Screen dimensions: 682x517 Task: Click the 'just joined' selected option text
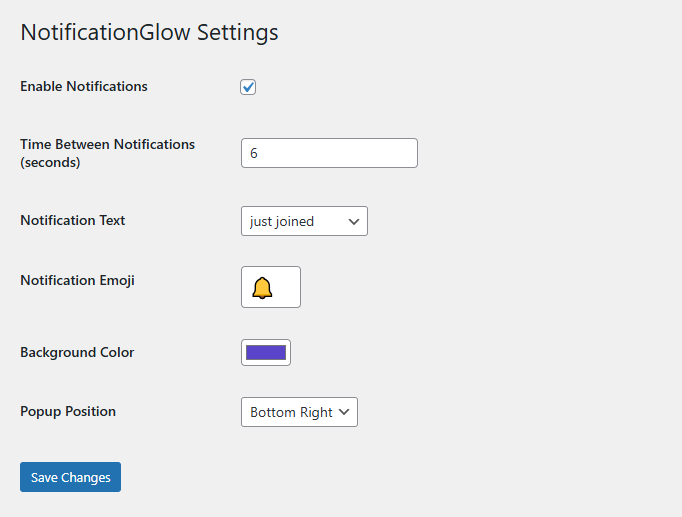coord(282,222)
